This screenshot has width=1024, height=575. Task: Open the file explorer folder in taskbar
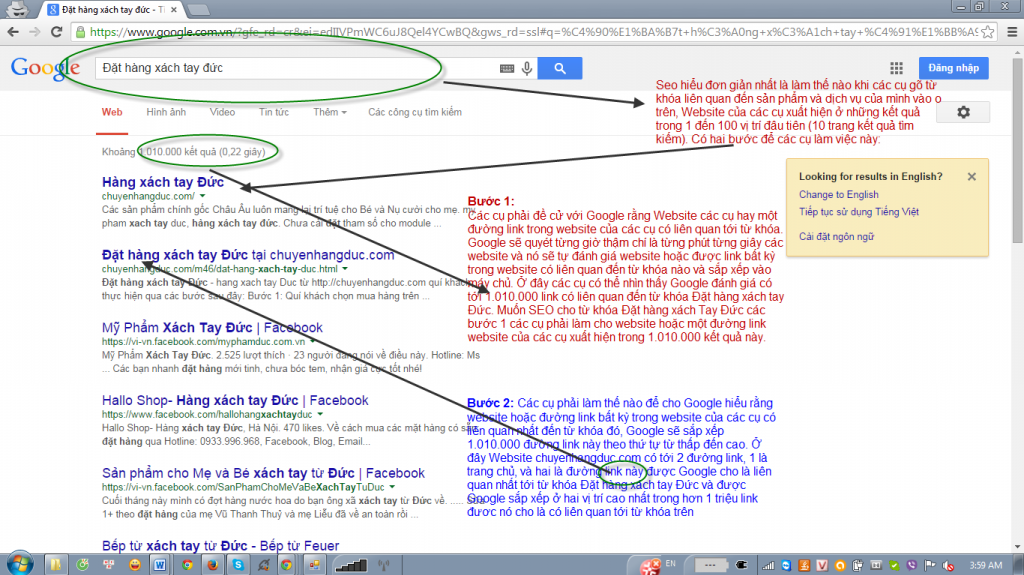point(56,565)
